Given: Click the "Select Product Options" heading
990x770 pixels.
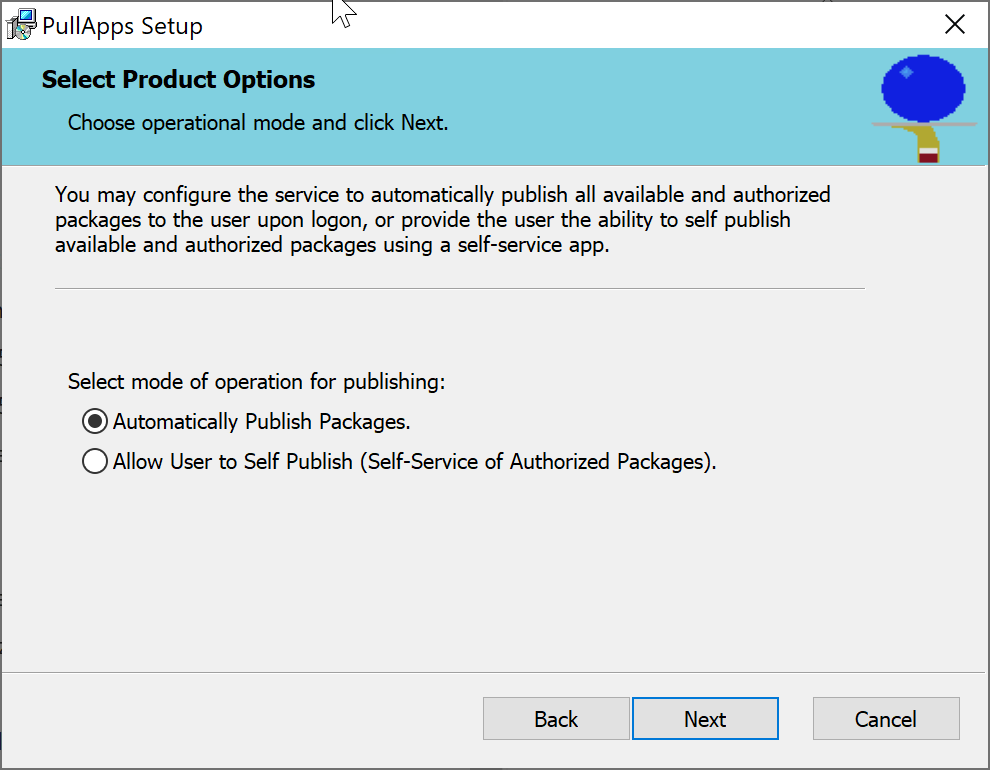Looking at the screenshot, I should pos(178,80).
